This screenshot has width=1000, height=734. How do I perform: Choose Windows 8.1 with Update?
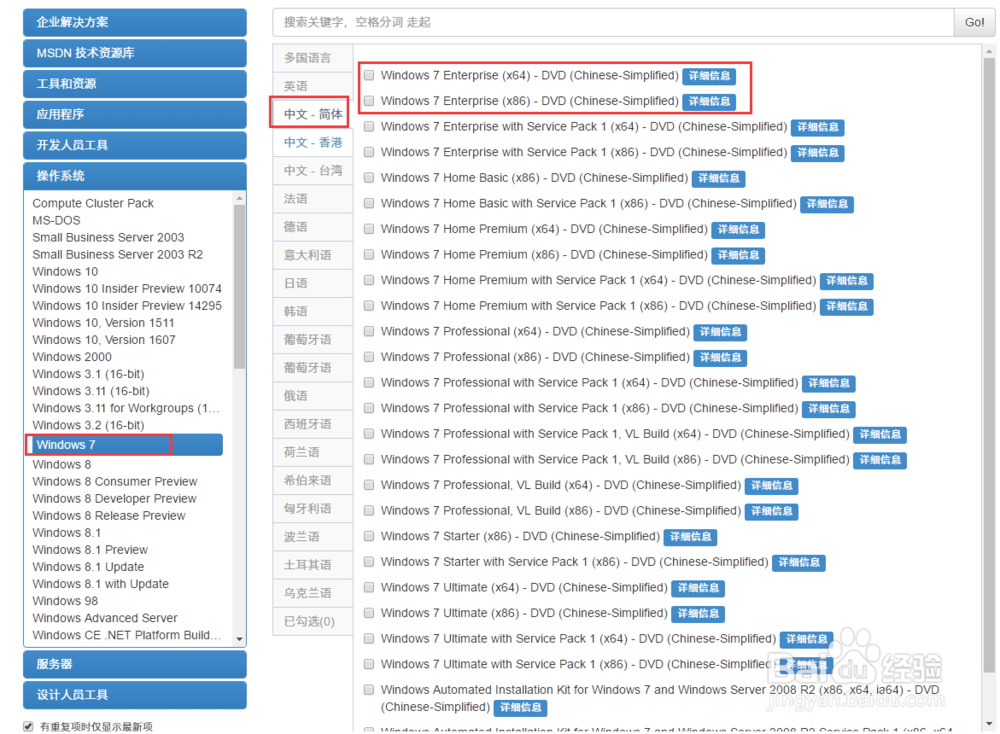[101, 584]
